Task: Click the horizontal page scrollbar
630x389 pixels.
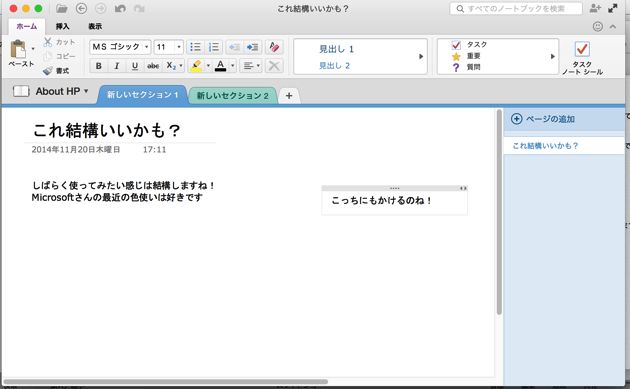Action: 166,382
